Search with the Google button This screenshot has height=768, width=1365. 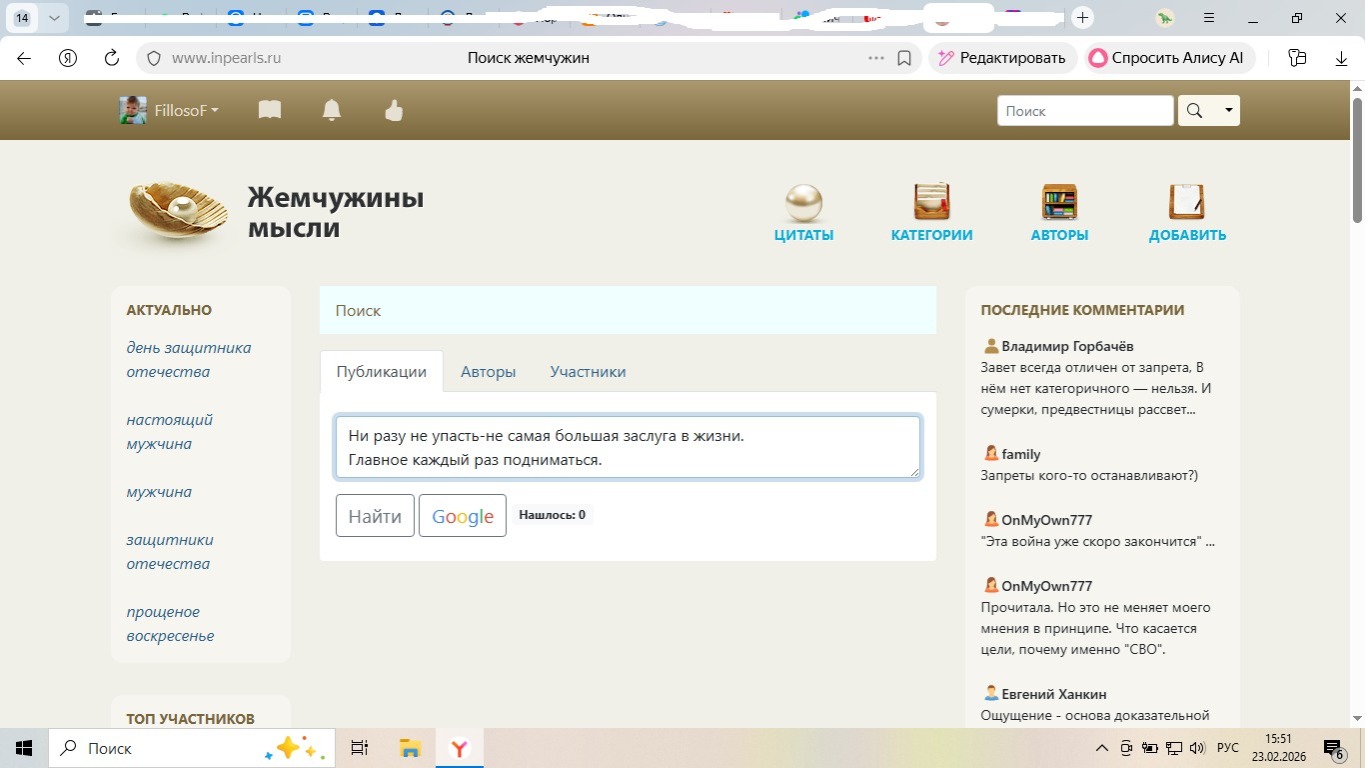coord(462,515)
